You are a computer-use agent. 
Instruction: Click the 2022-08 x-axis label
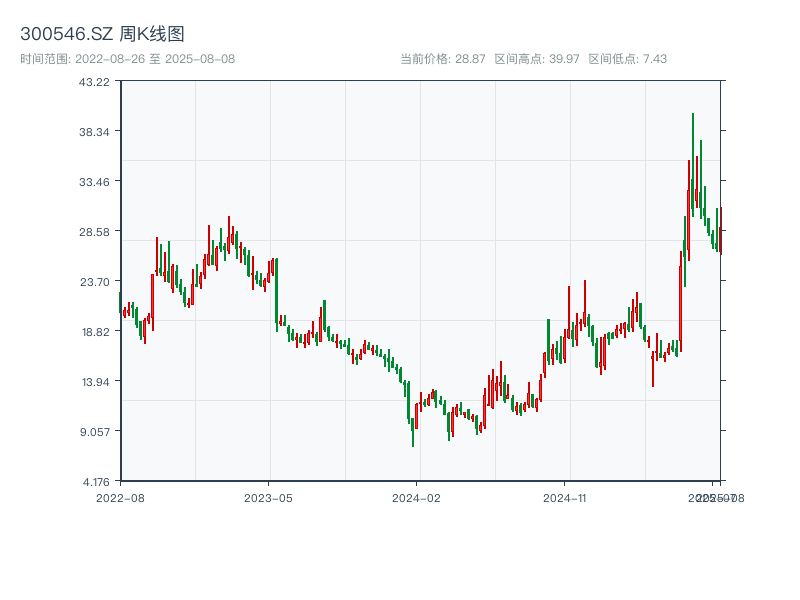point(120,498)
